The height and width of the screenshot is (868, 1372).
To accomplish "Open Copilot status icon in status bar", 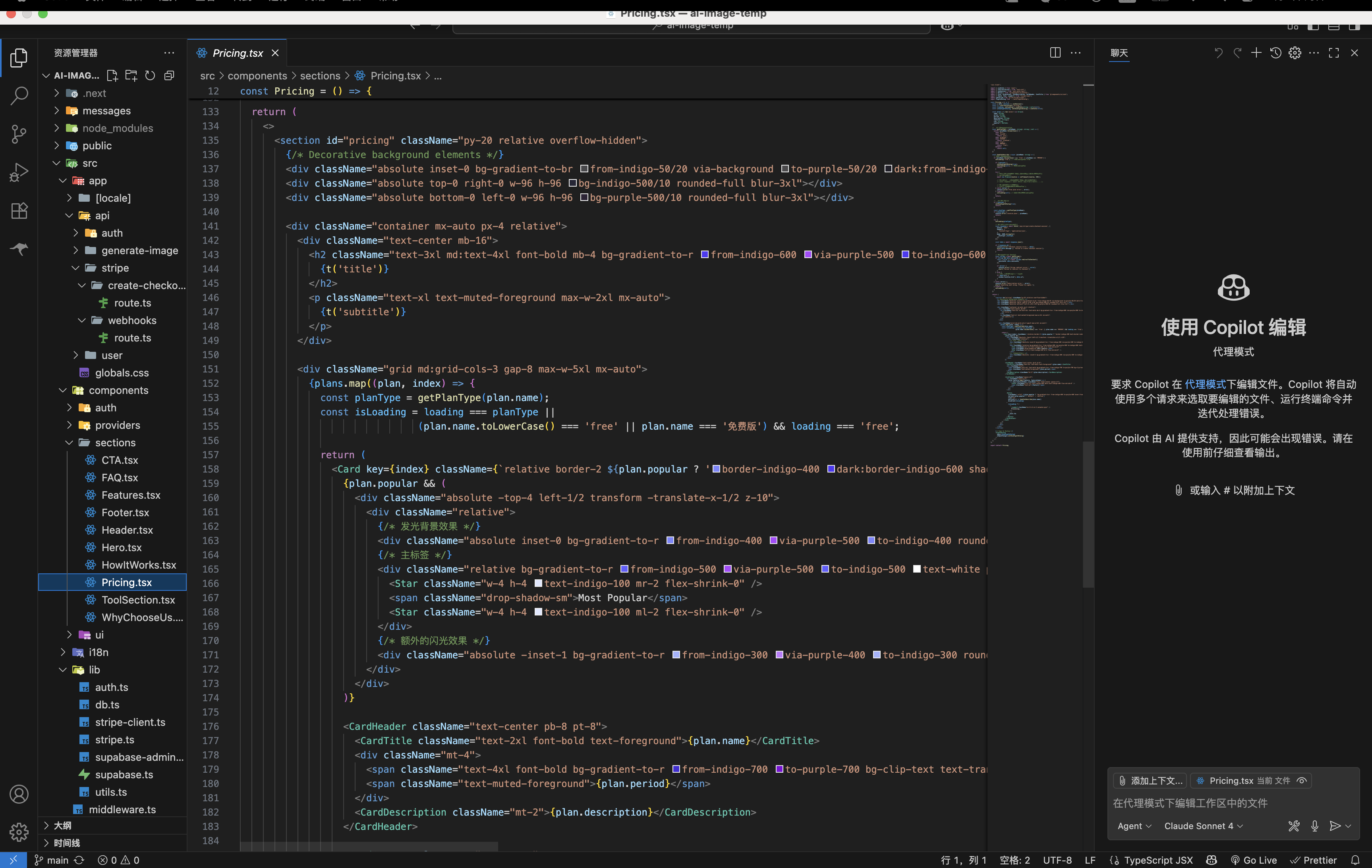I will pyautogui.click(x=1212, y=860).
